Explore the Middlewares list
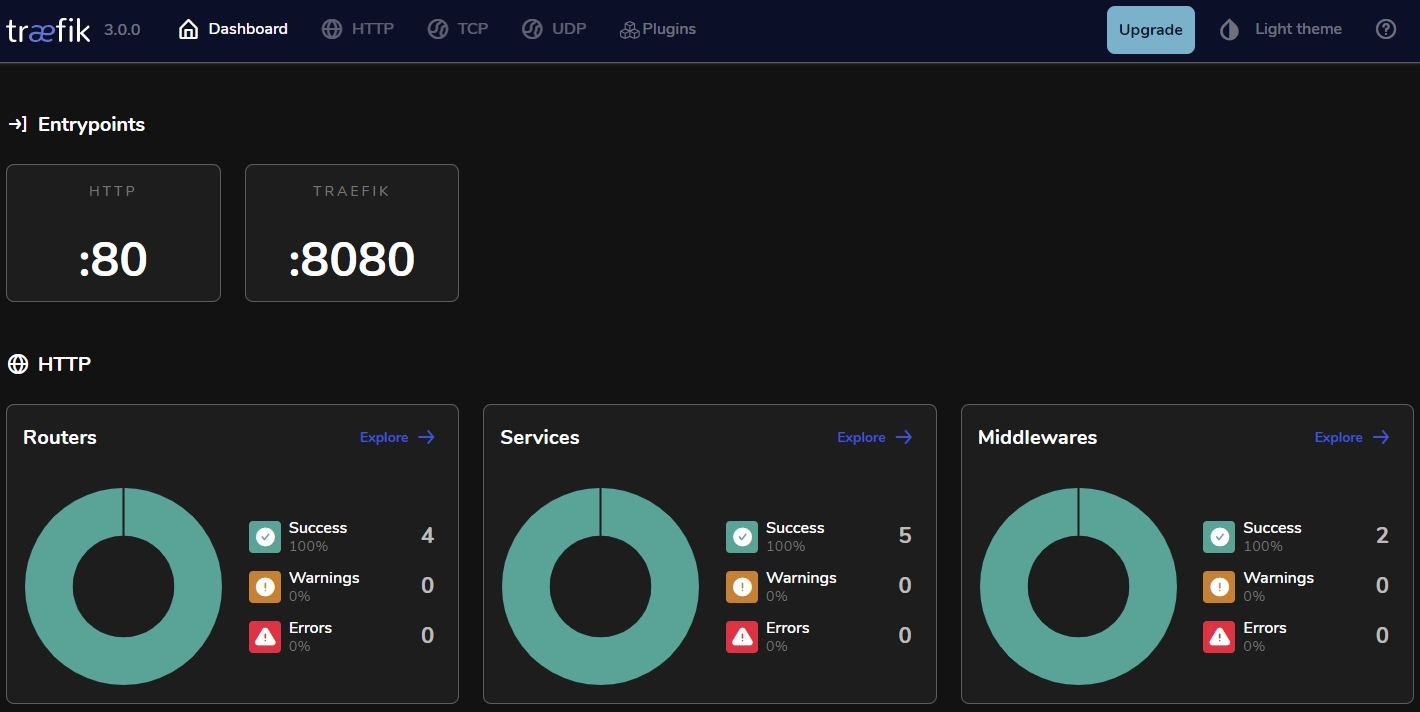The width and height of the screenshot is (1420, 712). coord(1351,437)
